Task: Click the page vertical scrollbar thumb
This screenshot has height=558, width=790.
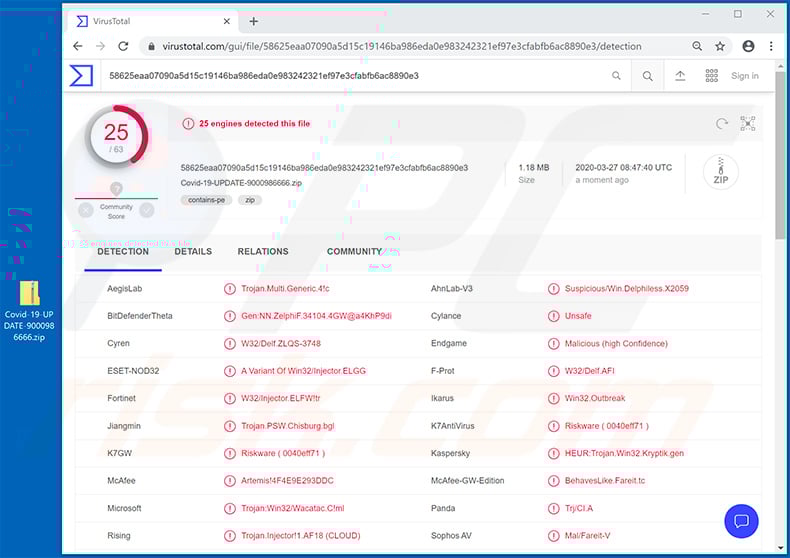Action: [x=780, y=156]
